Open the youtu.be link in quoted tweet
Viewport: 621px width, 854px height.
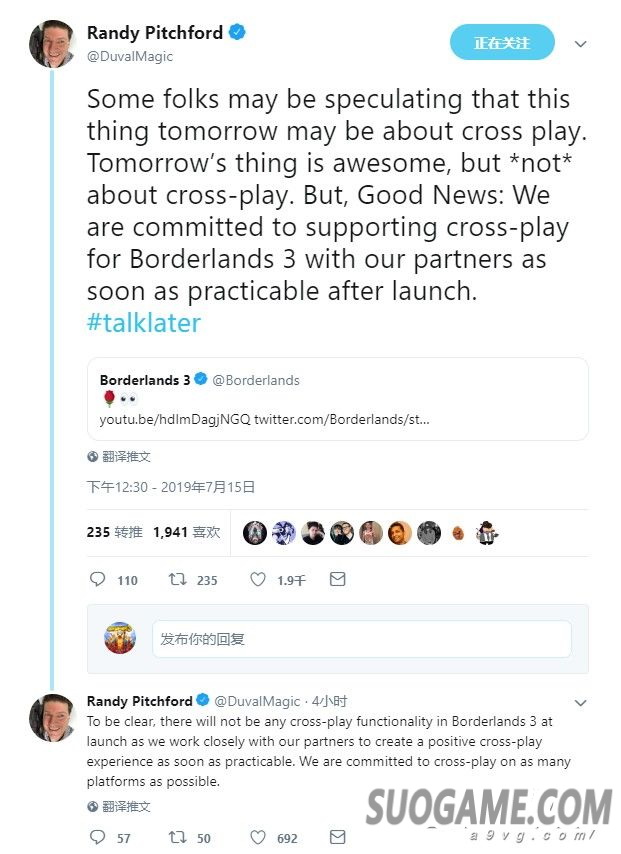pyautogui.click(x=175, y=419)
